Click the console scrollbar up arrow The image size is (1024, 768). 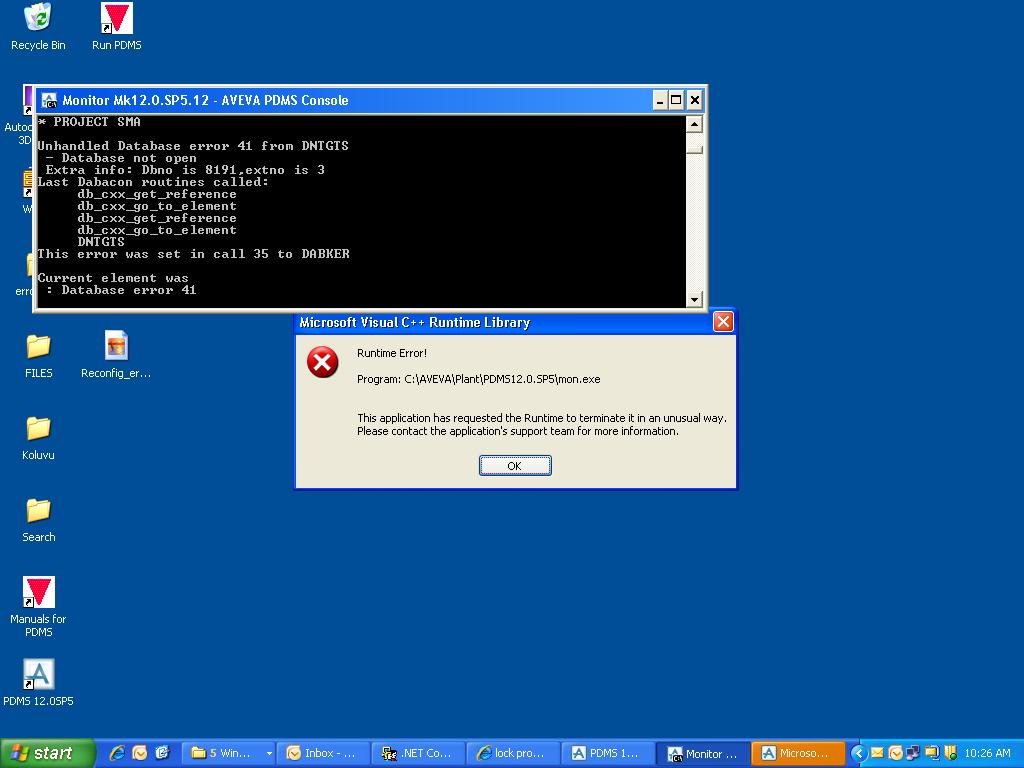(694, 123)
